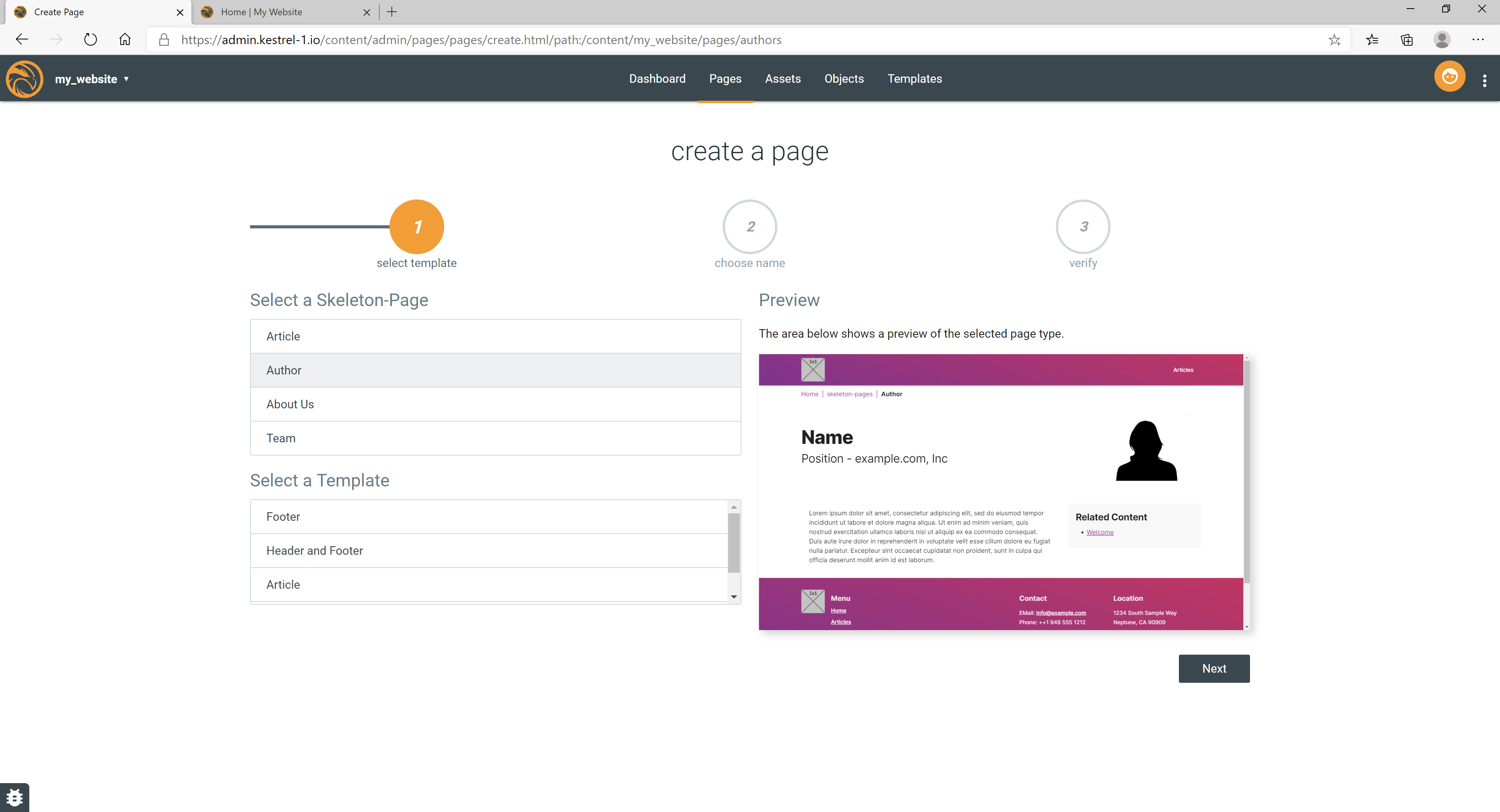Go to the Templates section

[x=914, y=78]
